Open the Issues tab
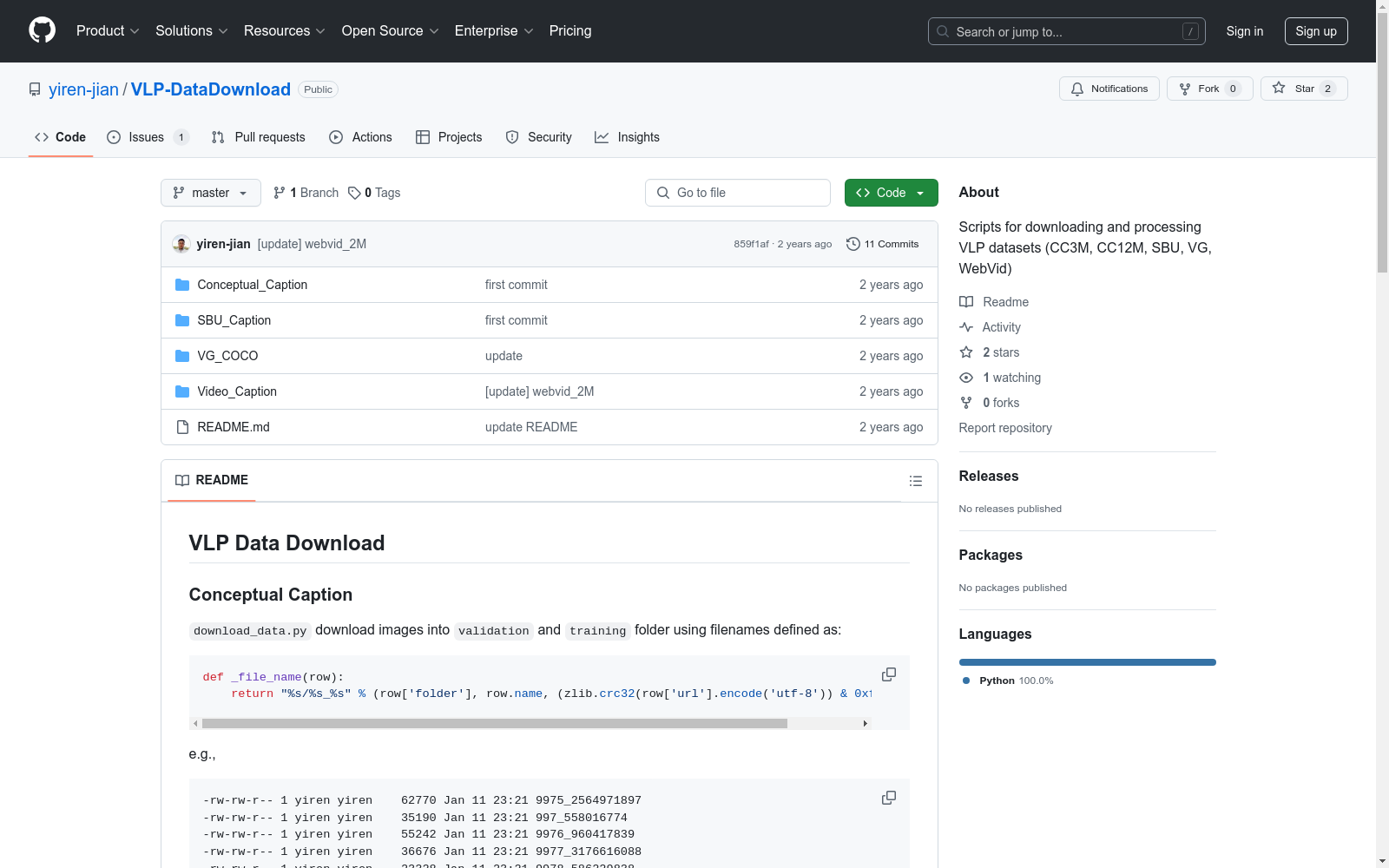 coord(148,137)
